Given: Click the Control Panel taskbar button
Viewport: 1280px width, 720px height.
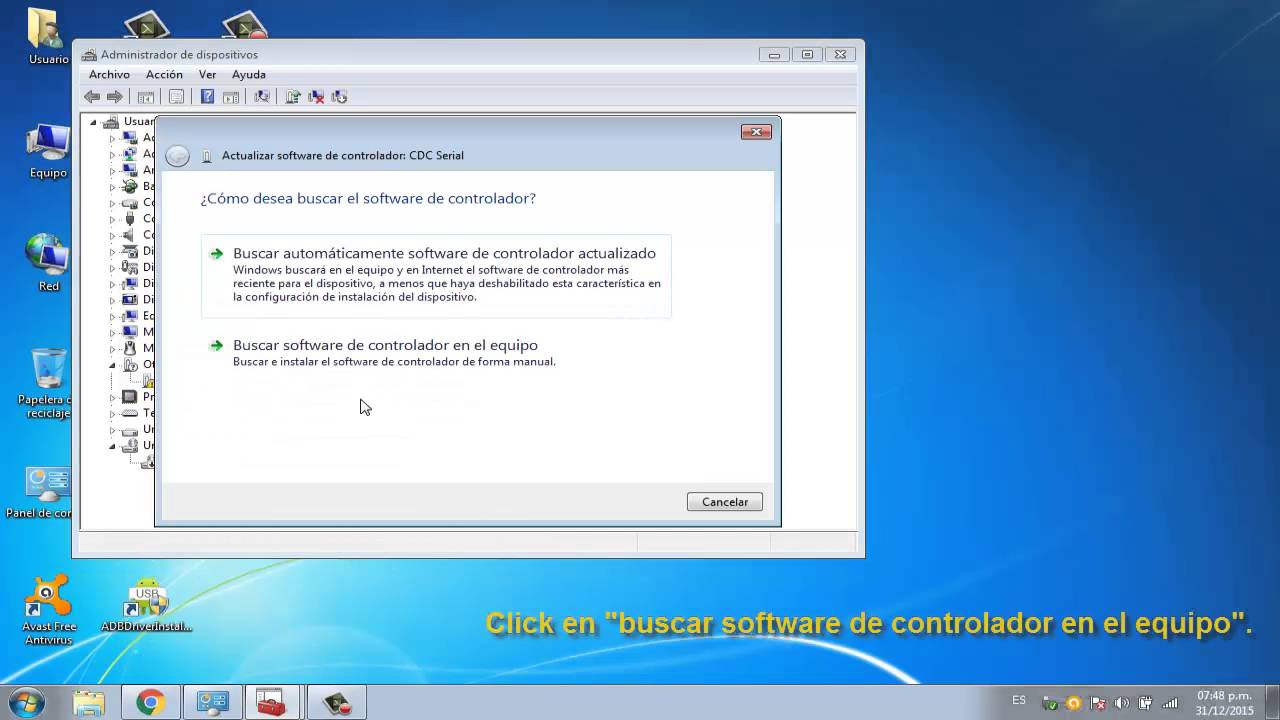Looking at the screenshot, I should point(212,703).
